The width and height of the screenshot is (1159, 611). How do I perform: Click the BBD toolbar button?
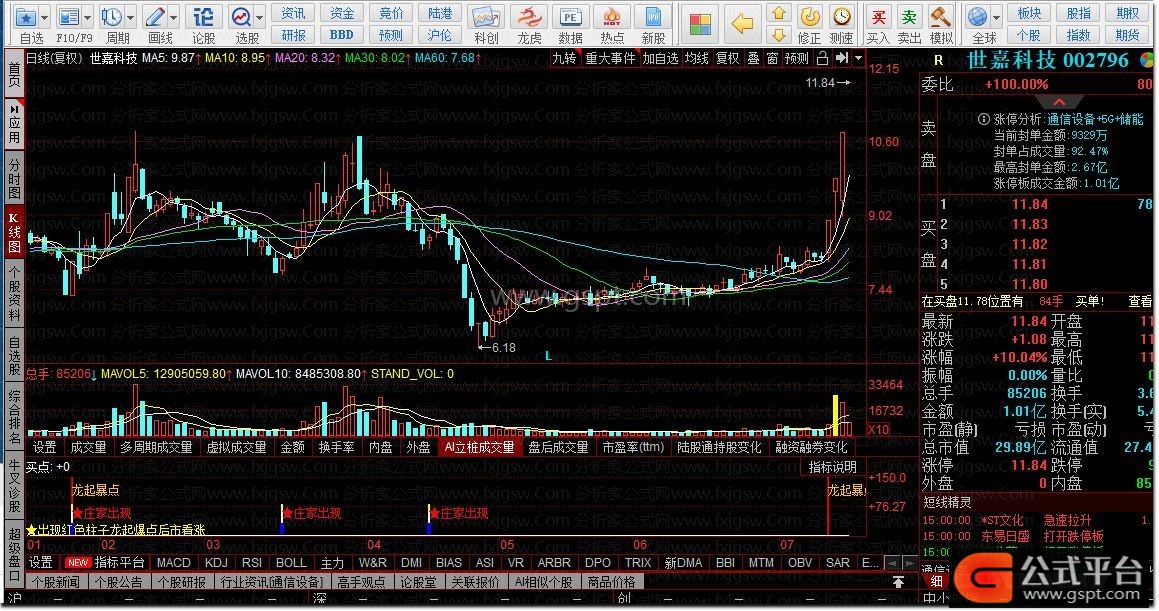[x=341, y=35]
